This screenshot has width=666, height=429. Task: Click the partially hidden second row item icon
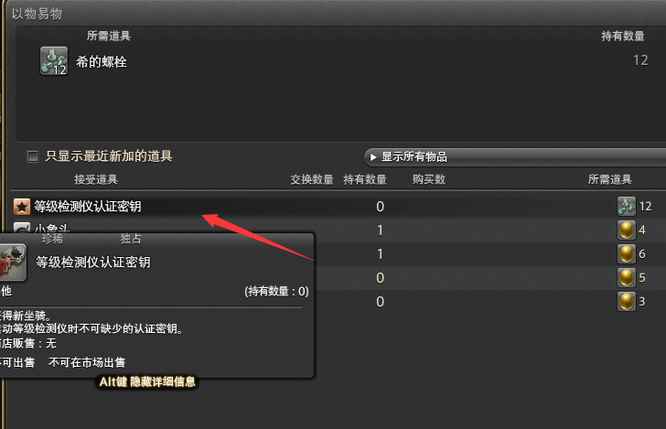22,227
